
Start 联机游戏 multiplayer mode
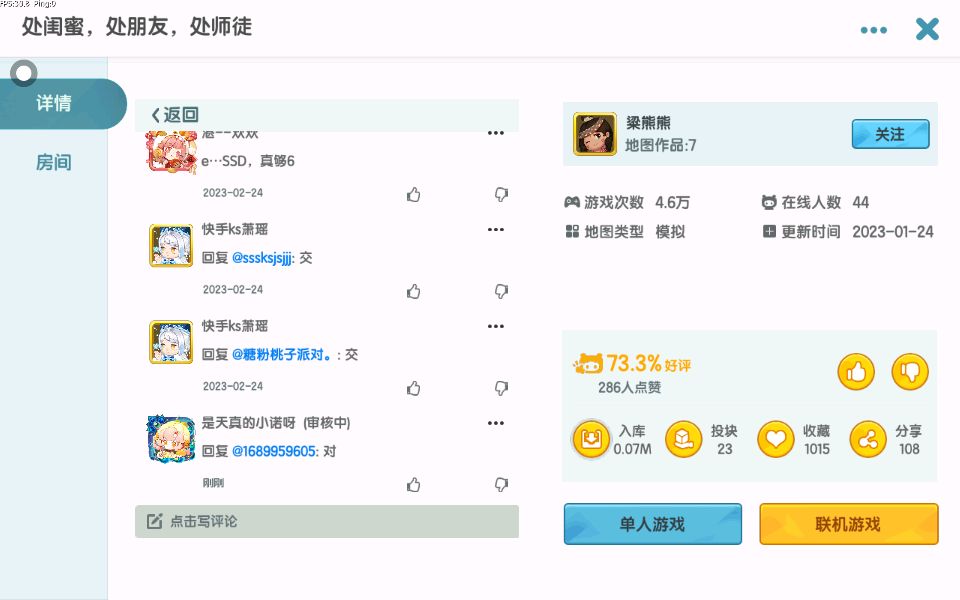(848, 524)
